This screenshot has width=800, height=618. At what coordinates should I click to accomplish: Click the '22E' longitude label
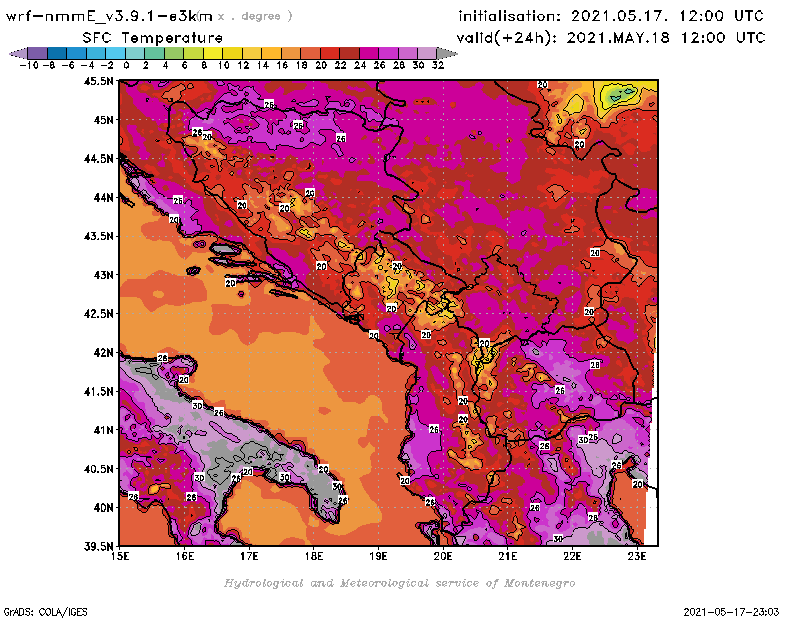coord(572,556)
